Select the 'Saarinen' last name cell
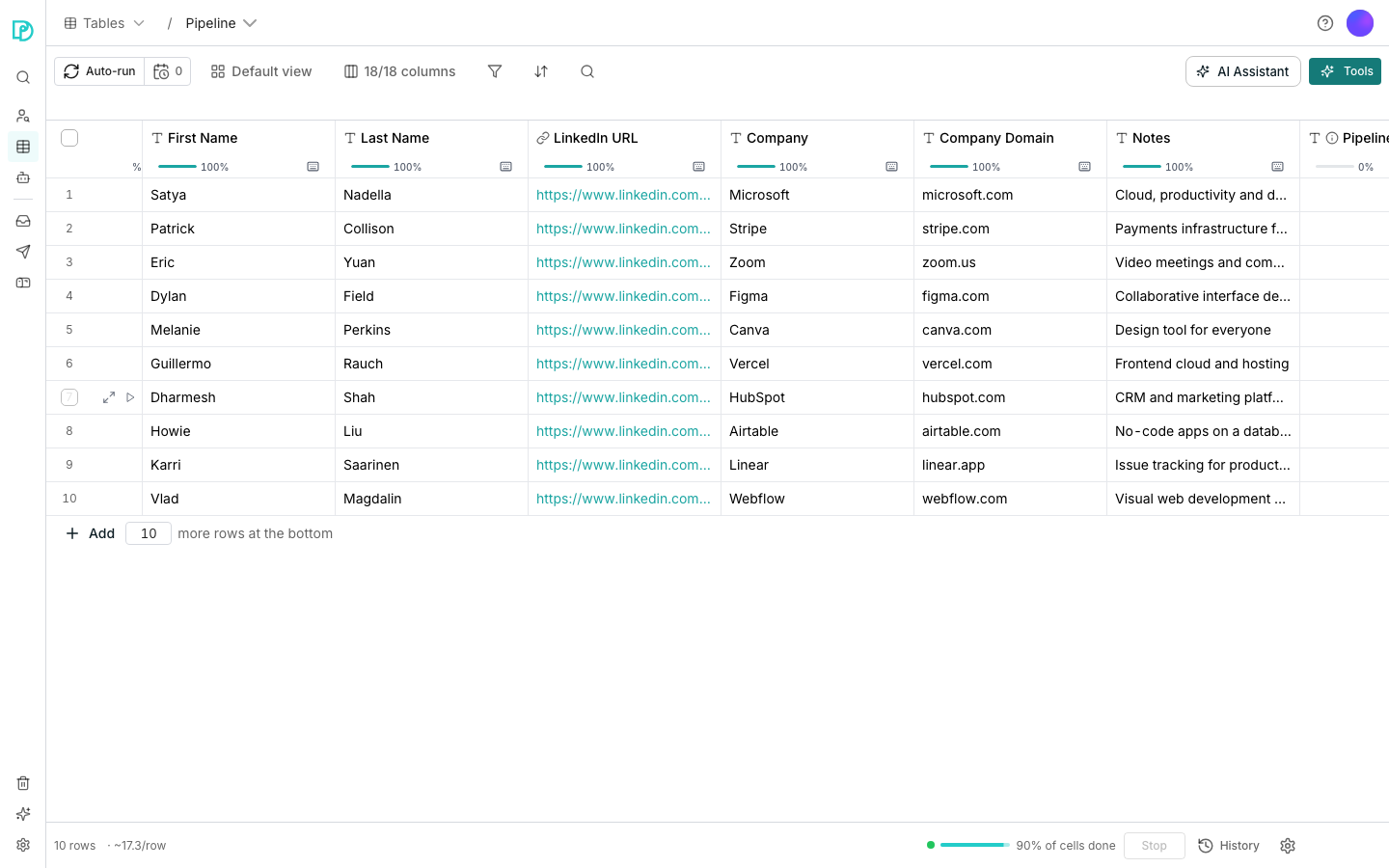The image size is (1389, 868). point(431,465)
